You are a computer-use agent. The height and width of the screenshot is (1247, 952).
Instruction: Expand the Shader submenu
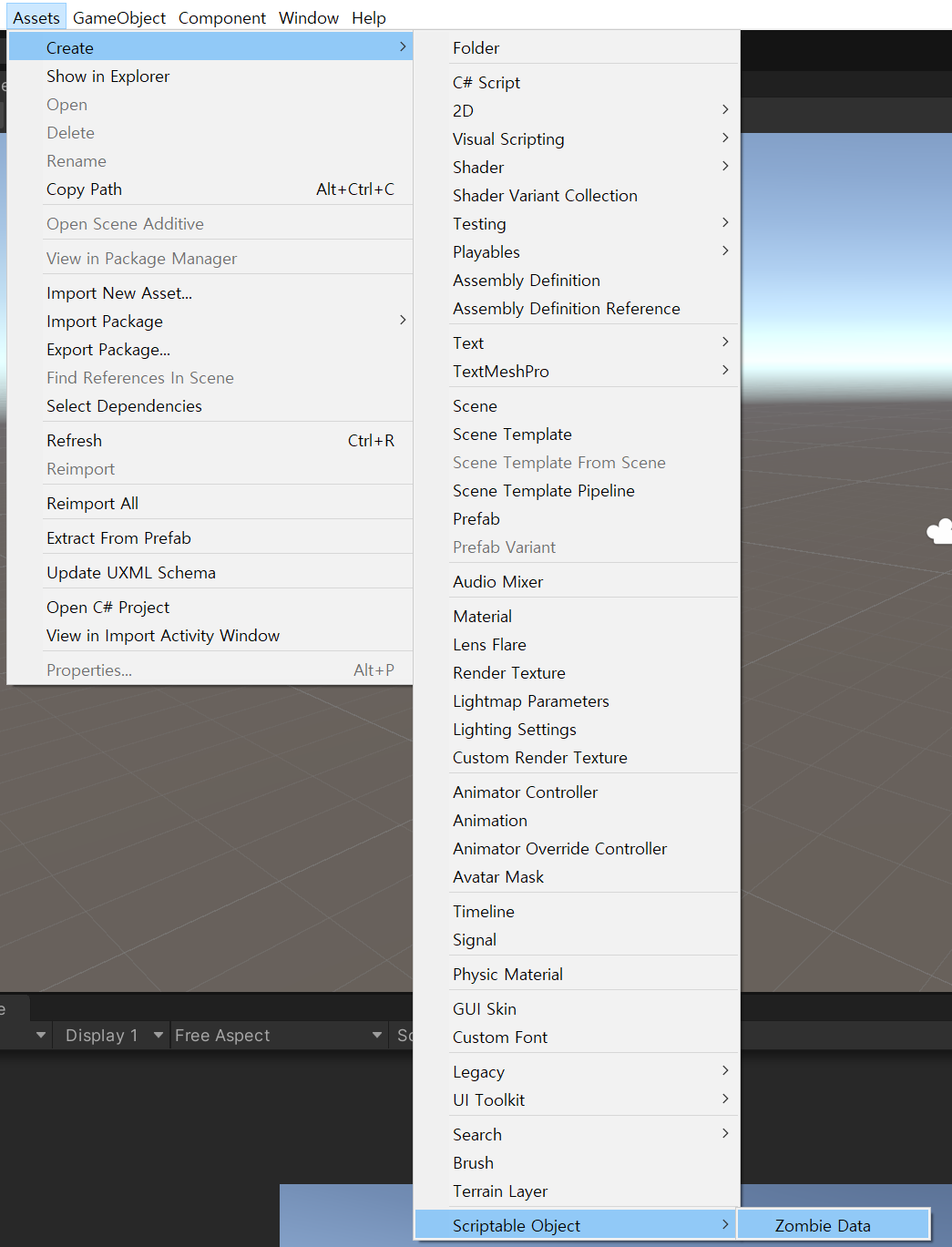478,167
